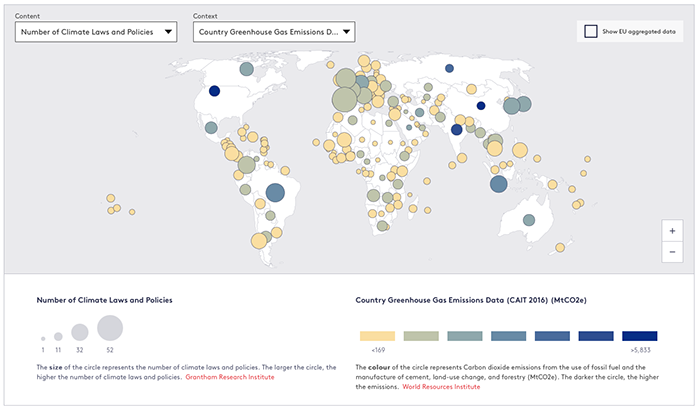Click the blue circle over Russia
The image size is (700, 410).
click(x=449, y=69)
